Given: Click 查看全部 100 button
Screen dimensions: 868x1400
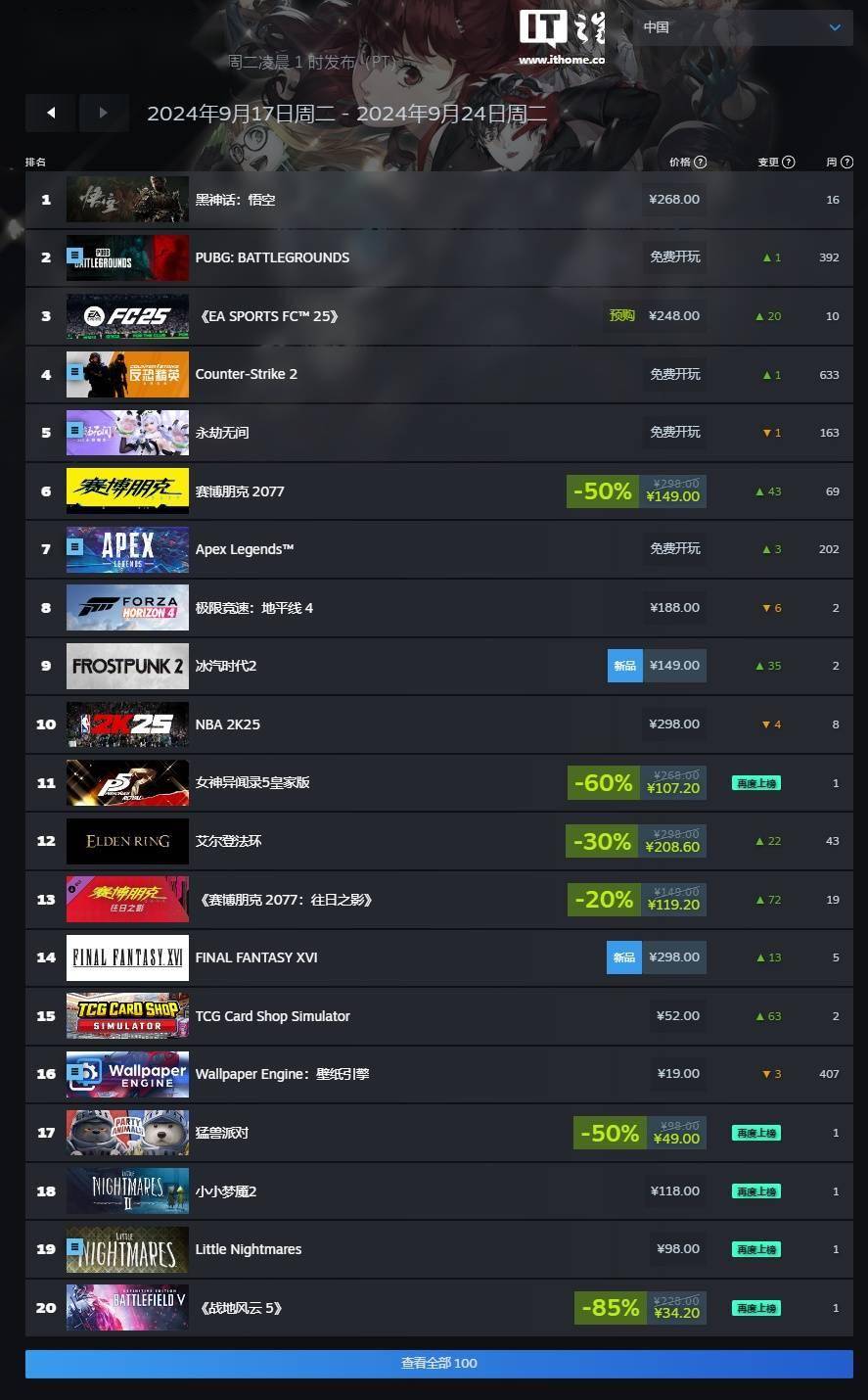Looking at the screenshot, I should [x=439, y=1363].
